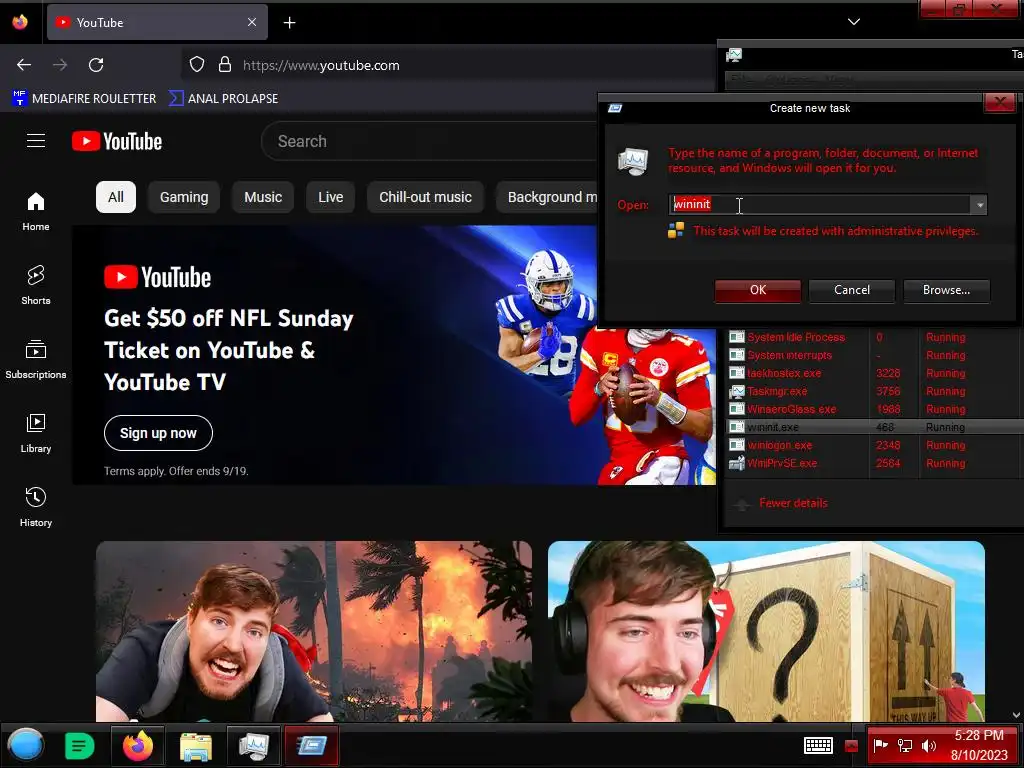Select the Live filter chip
The image size is (1024, 768).
tap(330, 197)
